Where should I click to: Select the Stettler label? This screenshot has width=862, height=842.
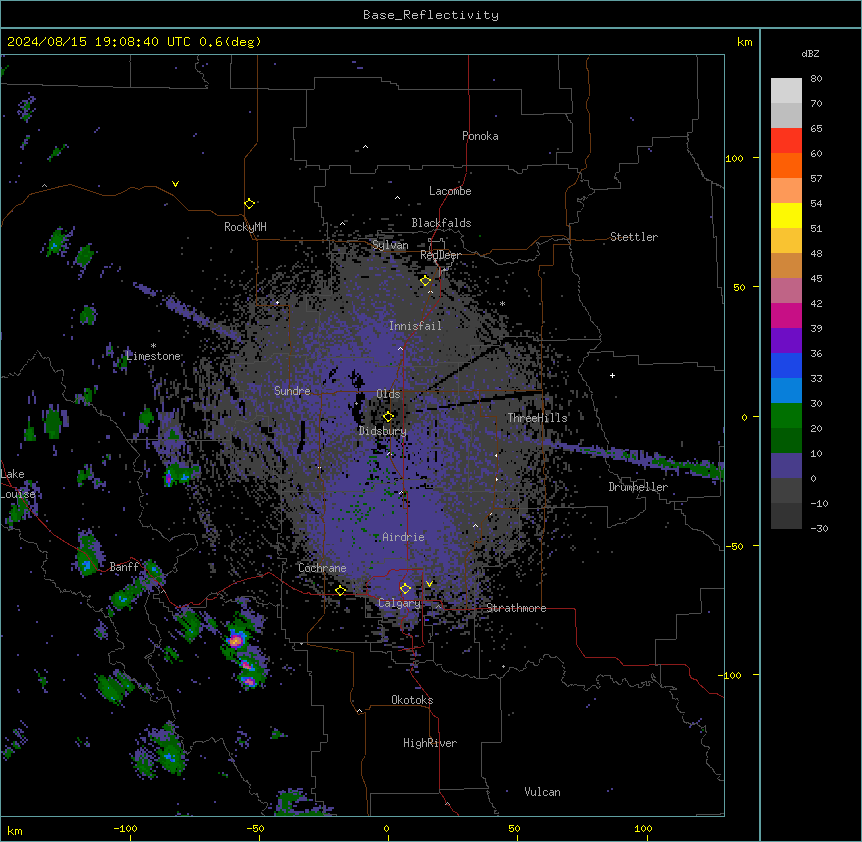634,237
